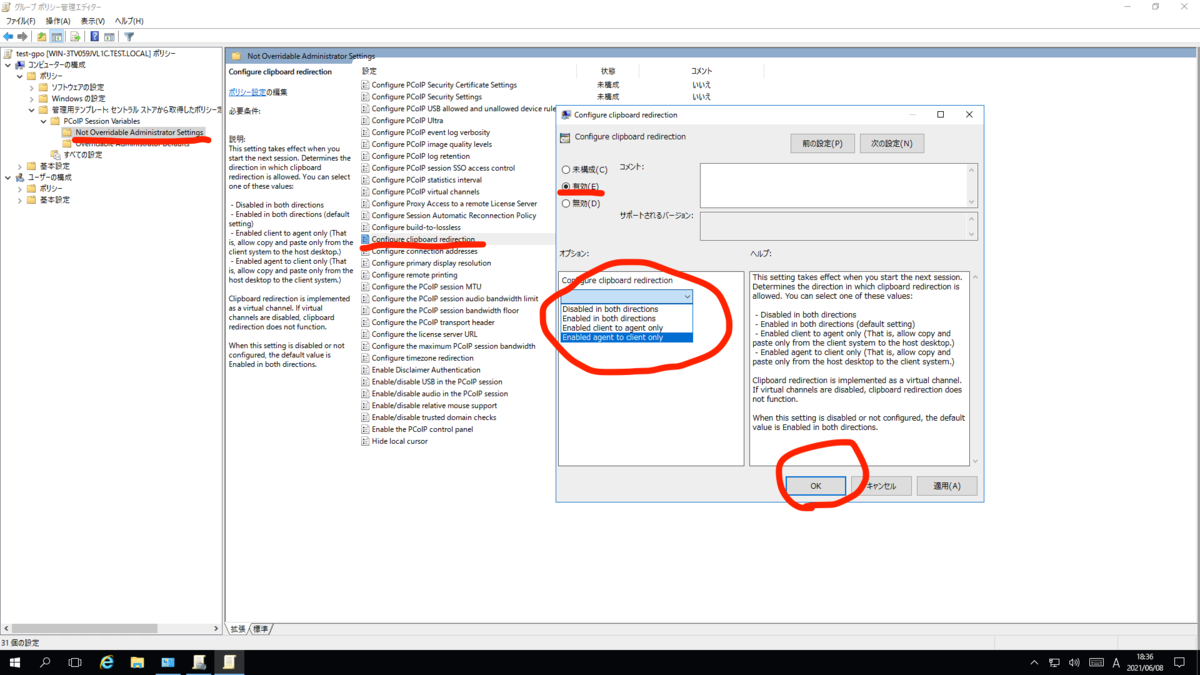The width and height of the screenshot is (1200, 675).
Task: Select 'Configure remote printing' setting row
Action: pos(414,275)
